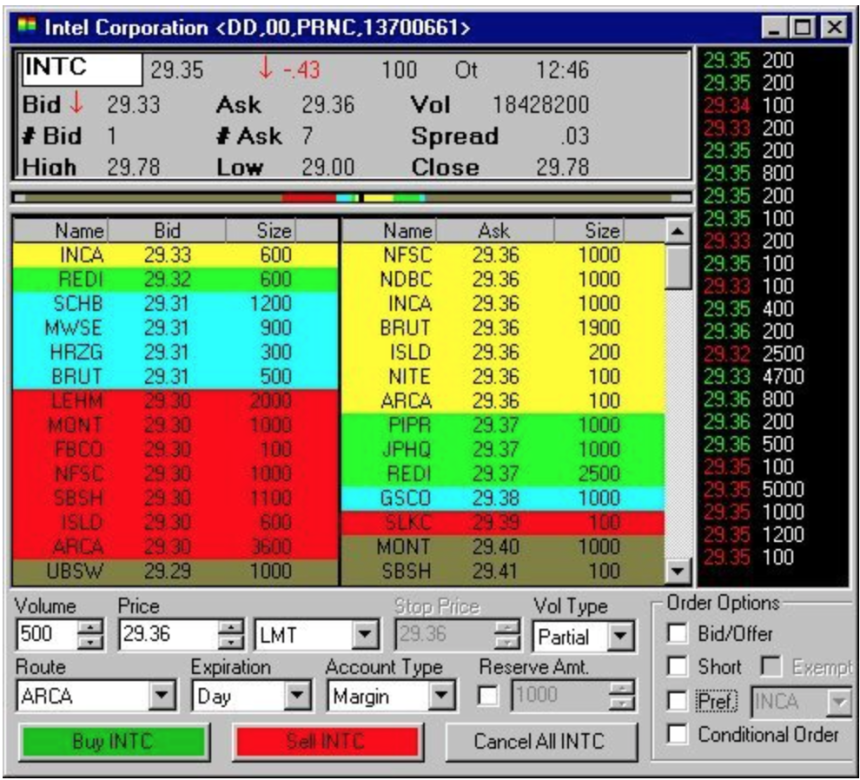Select the INCA bid row at 29.33

[160, 255]
